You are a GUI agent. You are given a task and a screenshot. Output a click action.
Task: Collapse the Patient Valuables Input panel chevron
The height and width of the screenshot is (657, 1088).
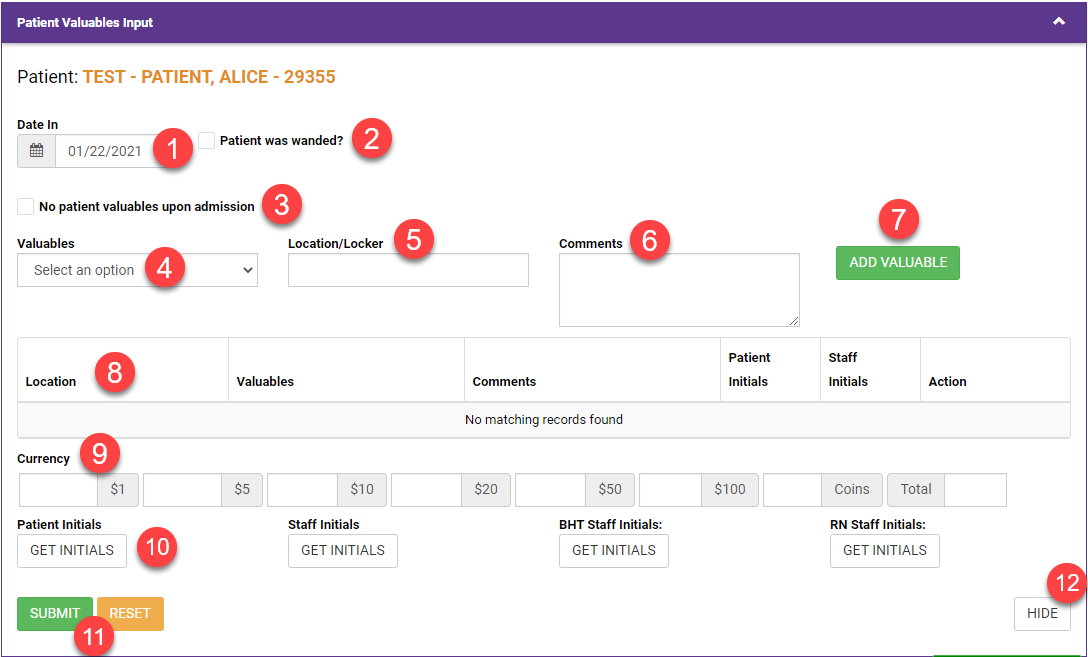(1059, 22)
